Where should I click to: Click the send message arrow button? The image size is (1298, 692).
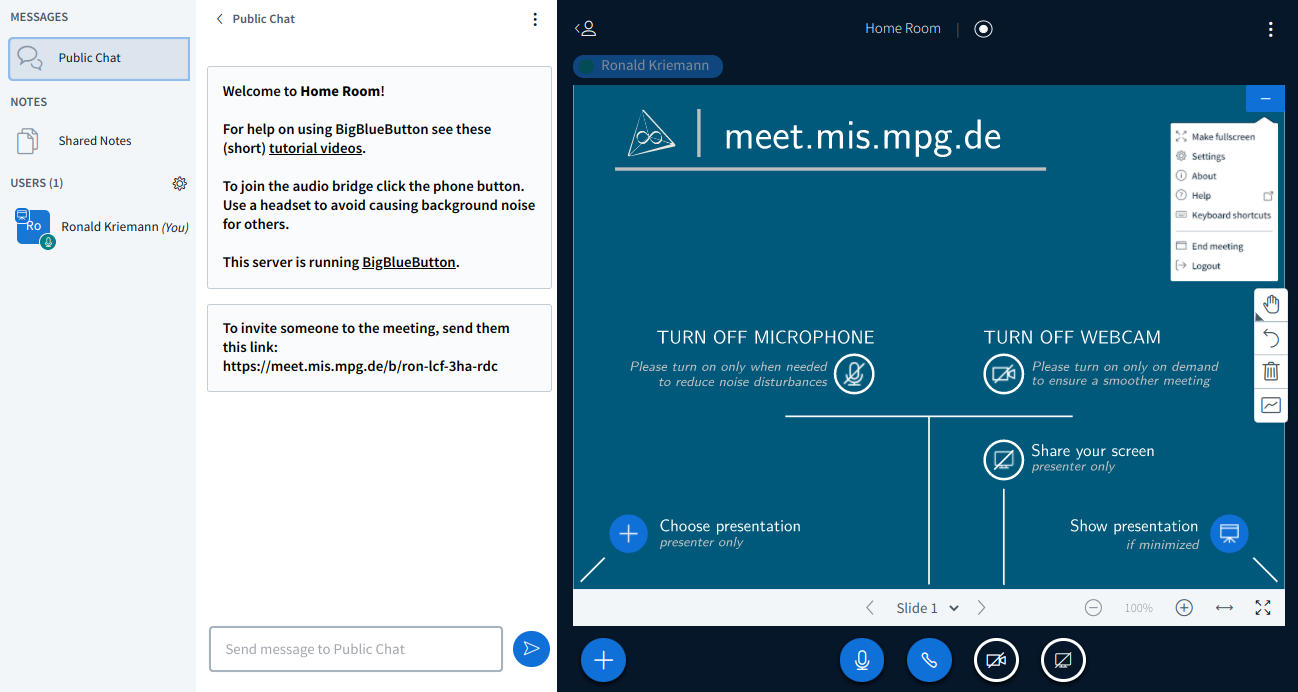pyautogui.click(x=531, y=649)
